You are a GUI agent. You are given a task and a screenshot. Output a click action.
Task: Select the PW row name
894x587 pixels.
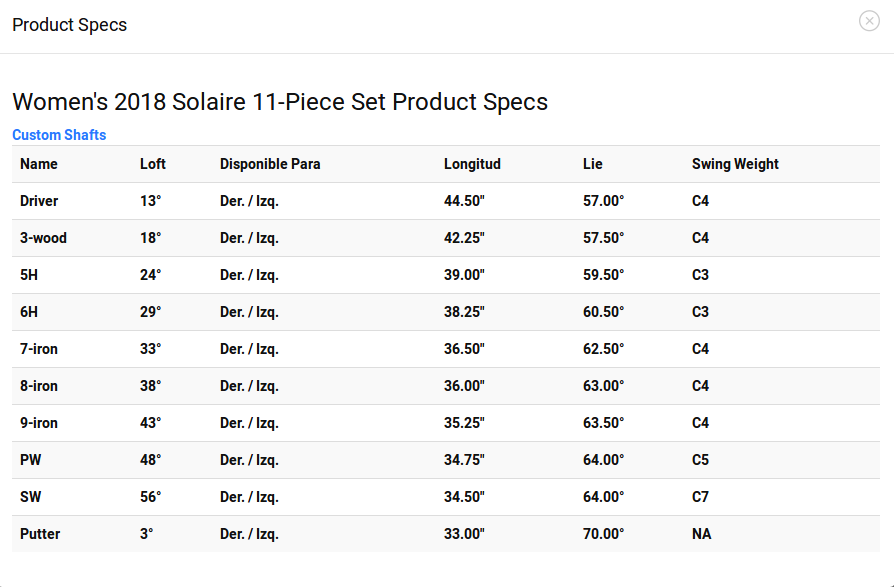point(30,460)
